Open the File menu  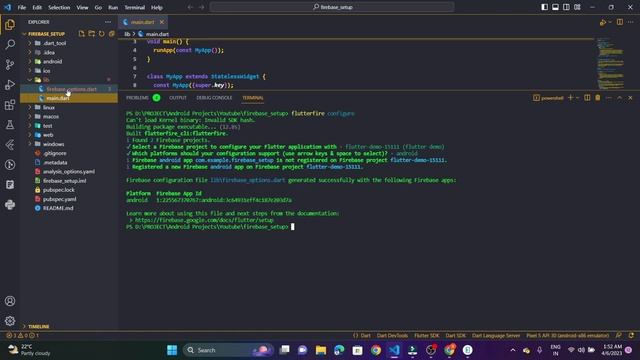tap(22, 7)
